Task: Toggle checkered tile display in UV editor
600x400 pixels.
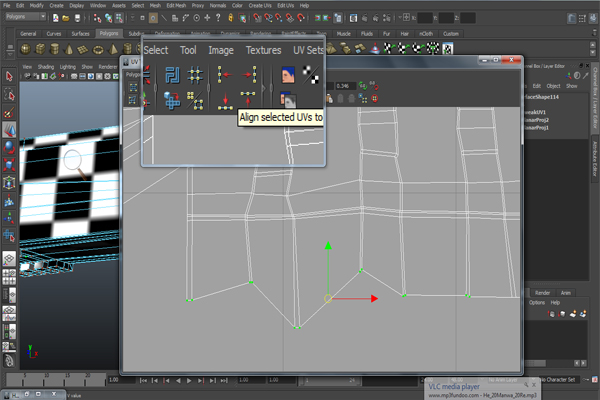Action: tap(311, 75)
